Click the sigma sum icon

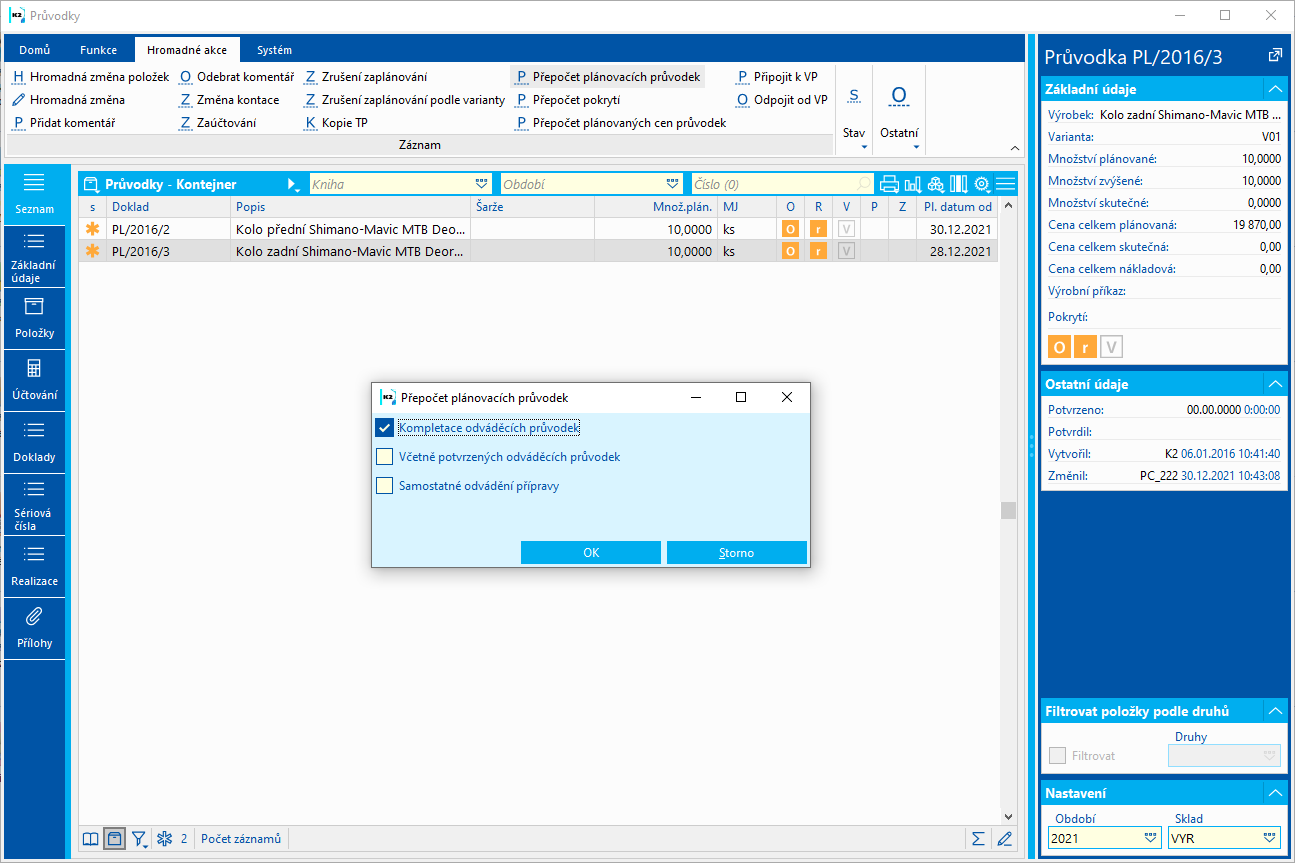[x=978, y=838]
